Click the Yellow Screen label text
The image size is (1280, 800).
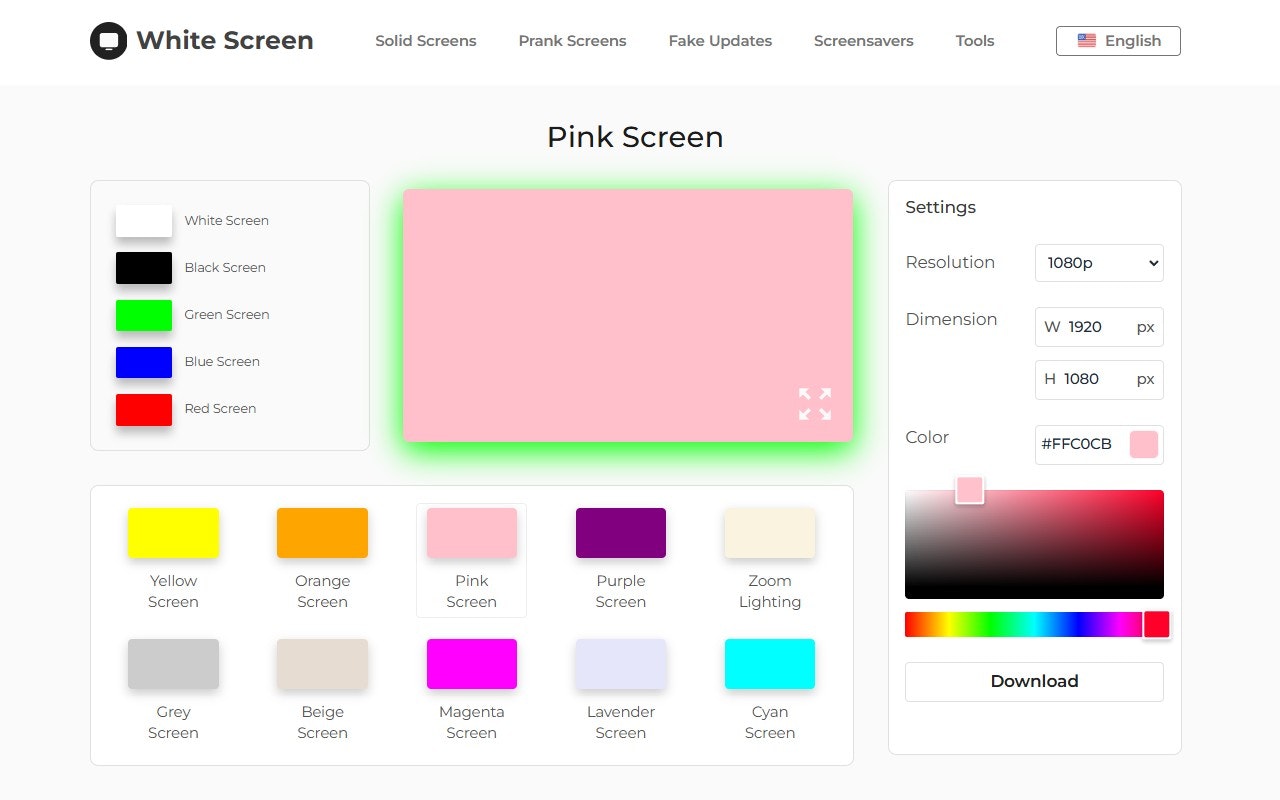click(x=173, y=591)
